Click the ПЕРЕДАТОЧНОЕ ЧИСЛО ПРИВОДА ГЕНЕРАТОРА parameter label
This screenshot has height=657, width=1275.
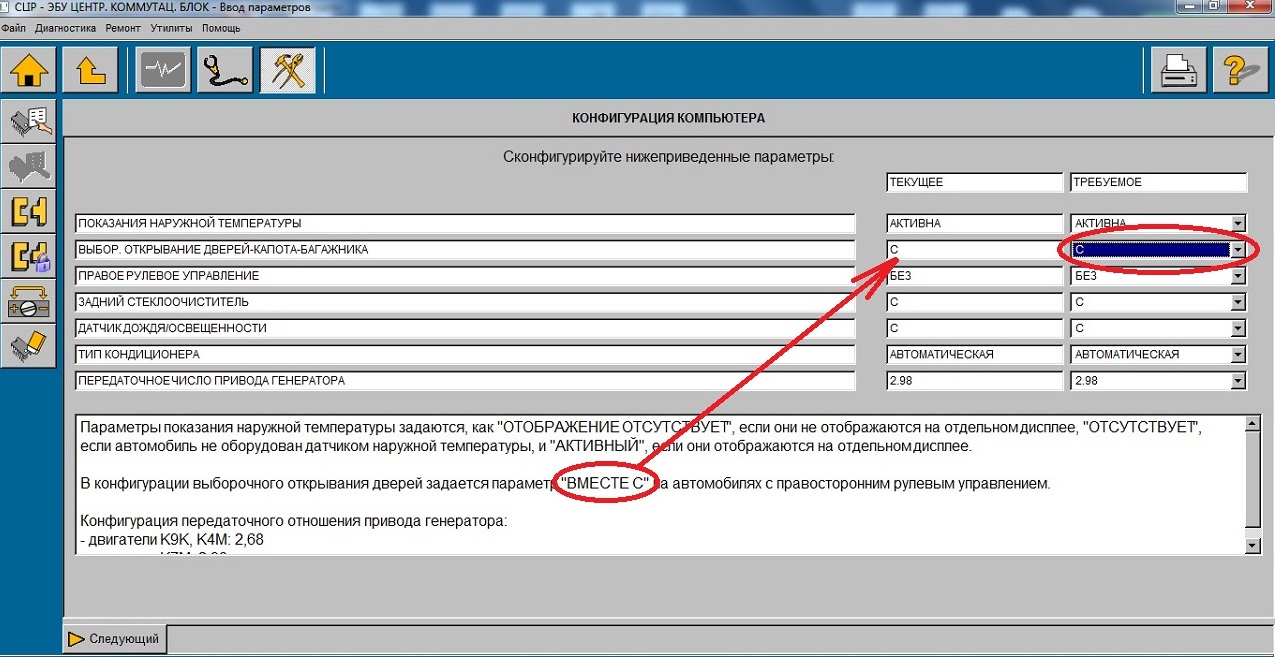[465, 381]
